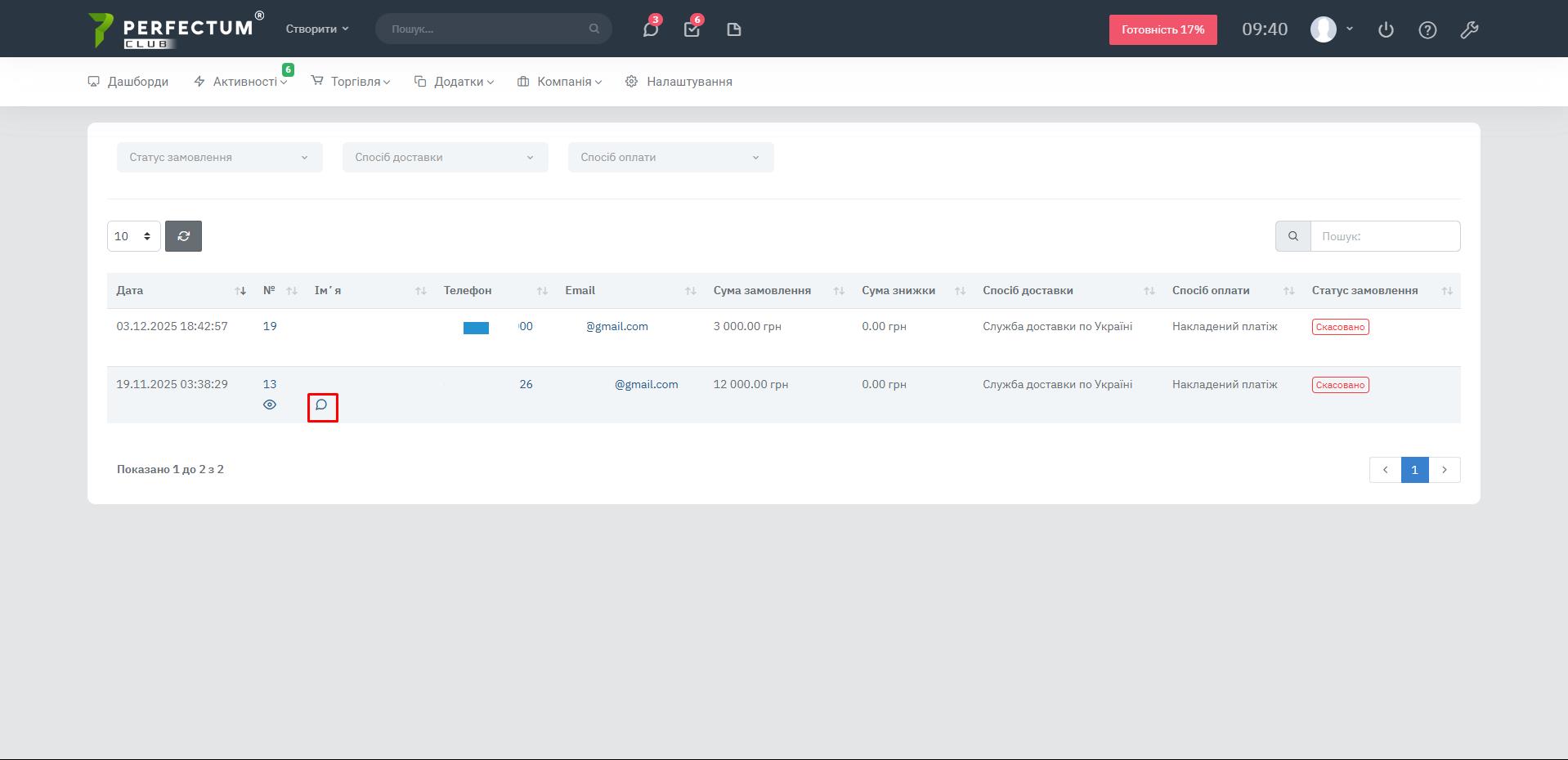Image resolution: width=1568 pixels, height=760 pixels.
Task: Click the comment bubble icon for order 13
Action: (x=322, y=405)
